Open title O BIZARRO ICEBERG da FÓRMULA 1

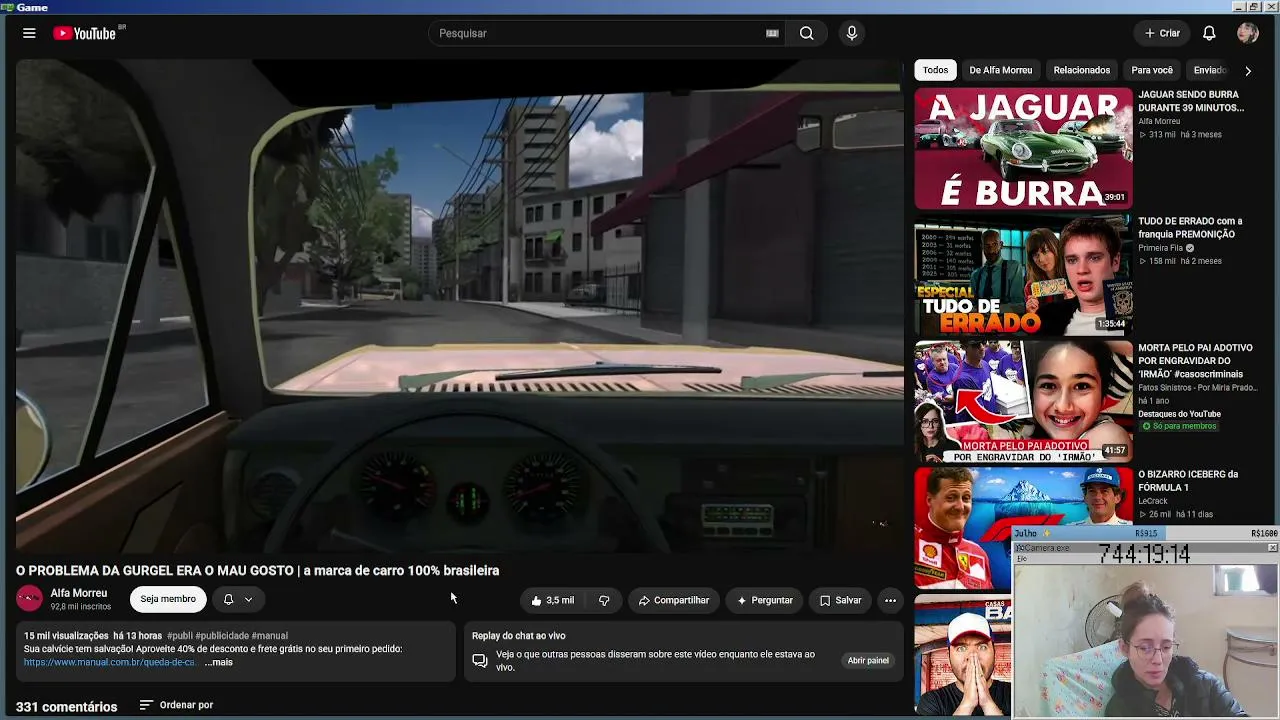tap(1188, 481)
